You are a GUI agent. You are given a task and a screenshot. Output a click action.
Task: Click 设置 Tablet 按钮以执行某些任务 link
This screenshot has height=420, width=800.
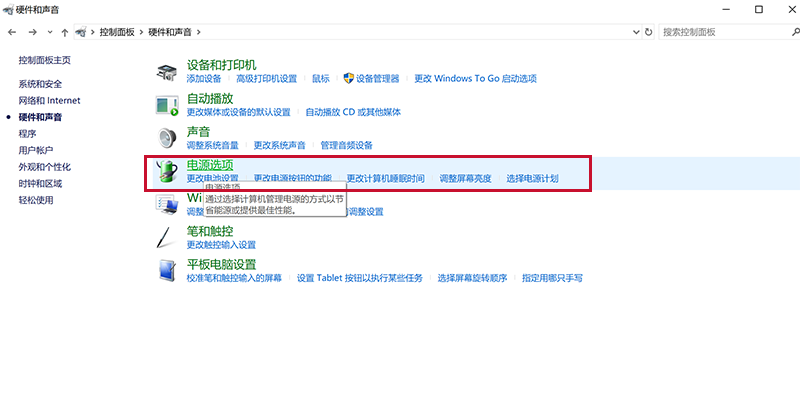(x=360, y=278)
